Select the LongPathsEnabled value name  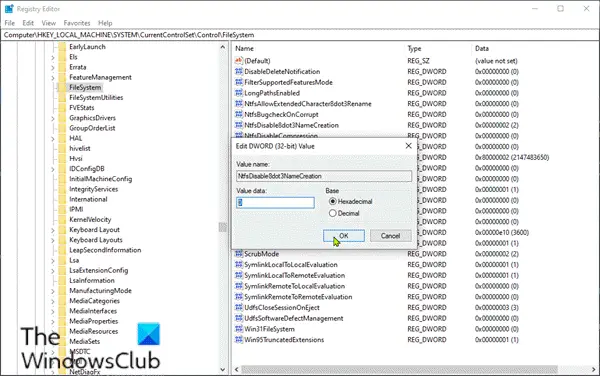[x=272, y=93]
